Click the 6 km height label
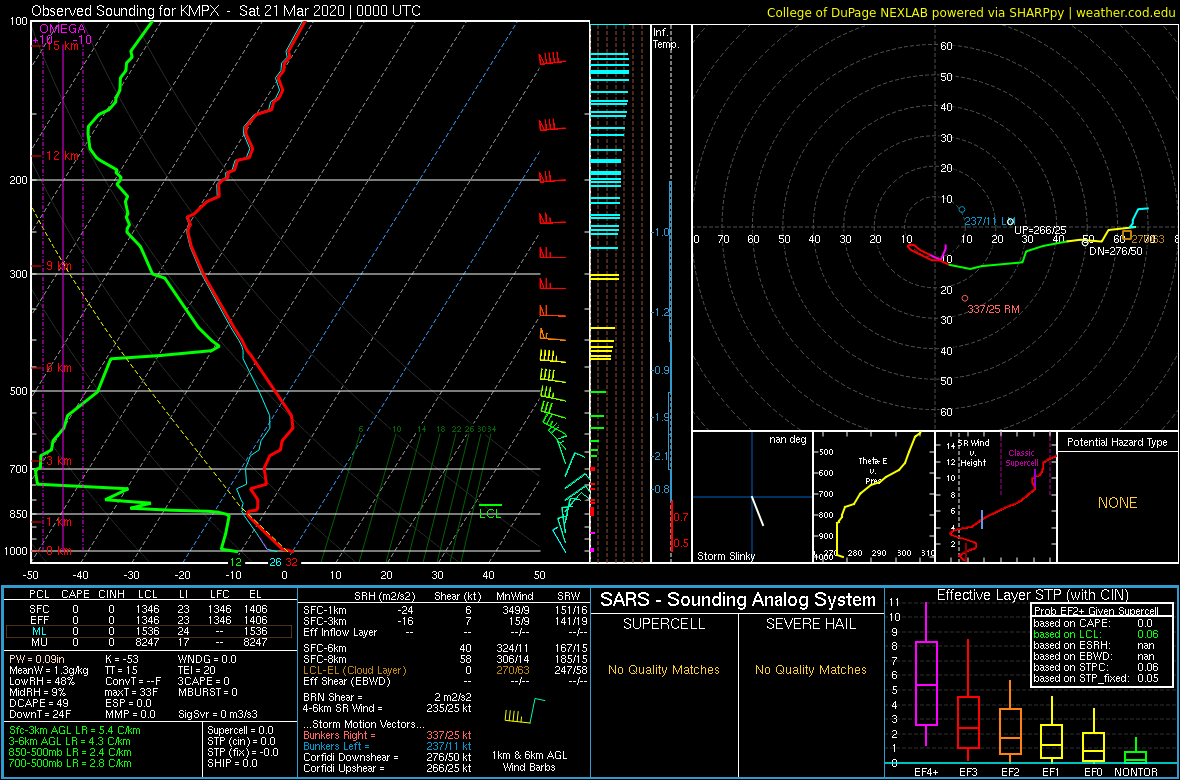 click(58, 367)
